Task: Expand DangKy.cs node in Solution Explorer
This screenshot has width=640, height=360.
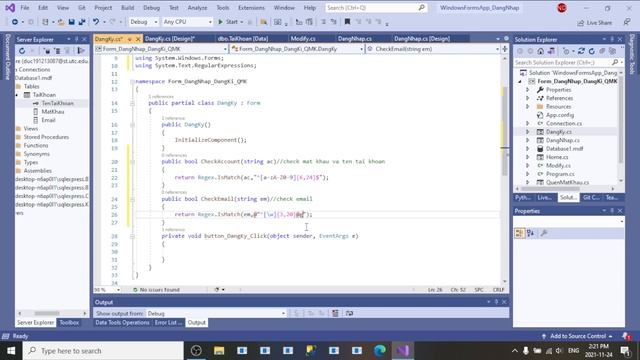Action: (527, 132)
